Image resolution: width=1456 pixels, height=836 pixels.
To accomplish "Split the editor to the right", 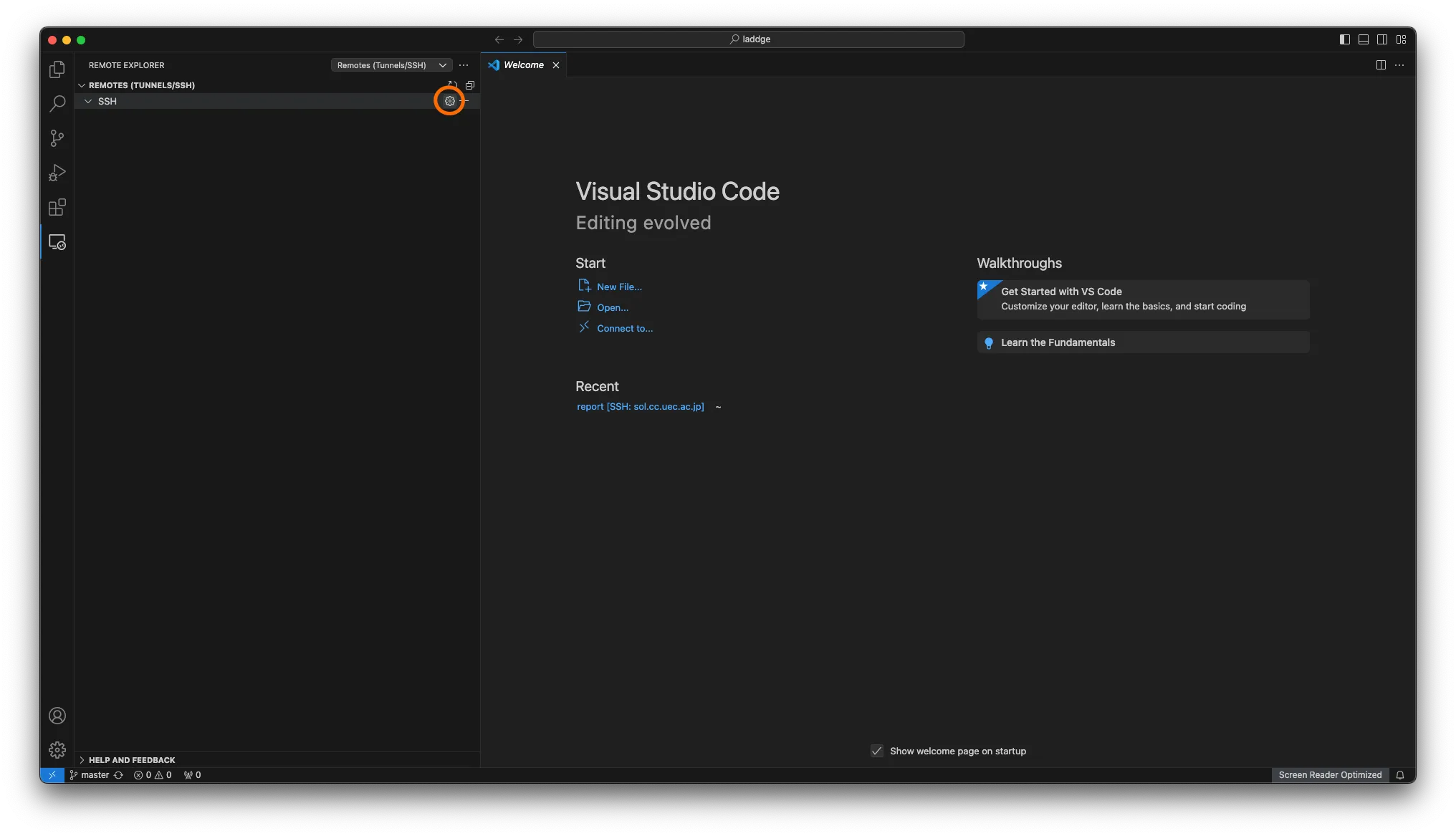I will 1381,65.
